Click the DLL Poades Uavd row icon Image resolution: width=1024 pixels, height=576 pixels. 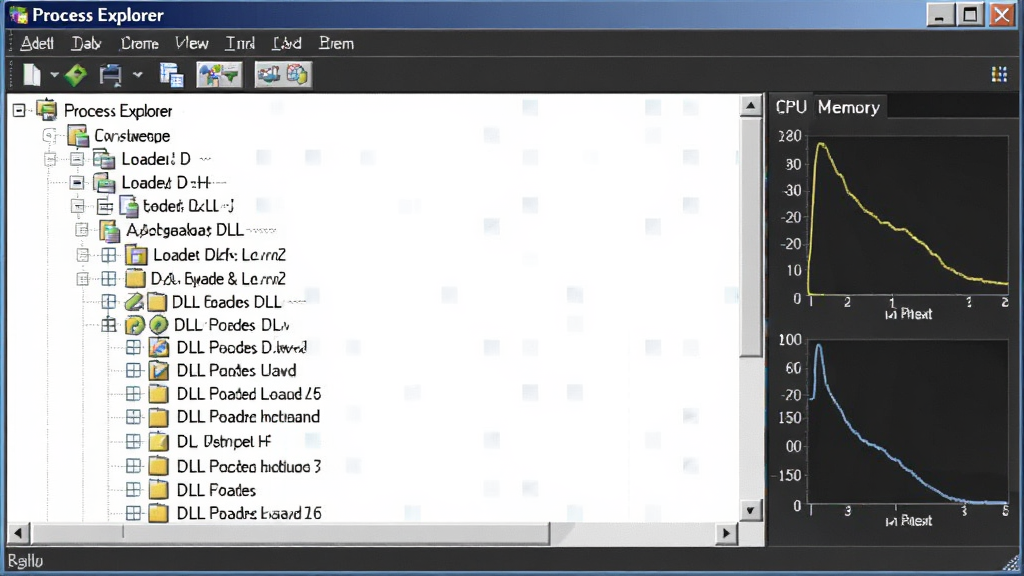click(159, 371)
